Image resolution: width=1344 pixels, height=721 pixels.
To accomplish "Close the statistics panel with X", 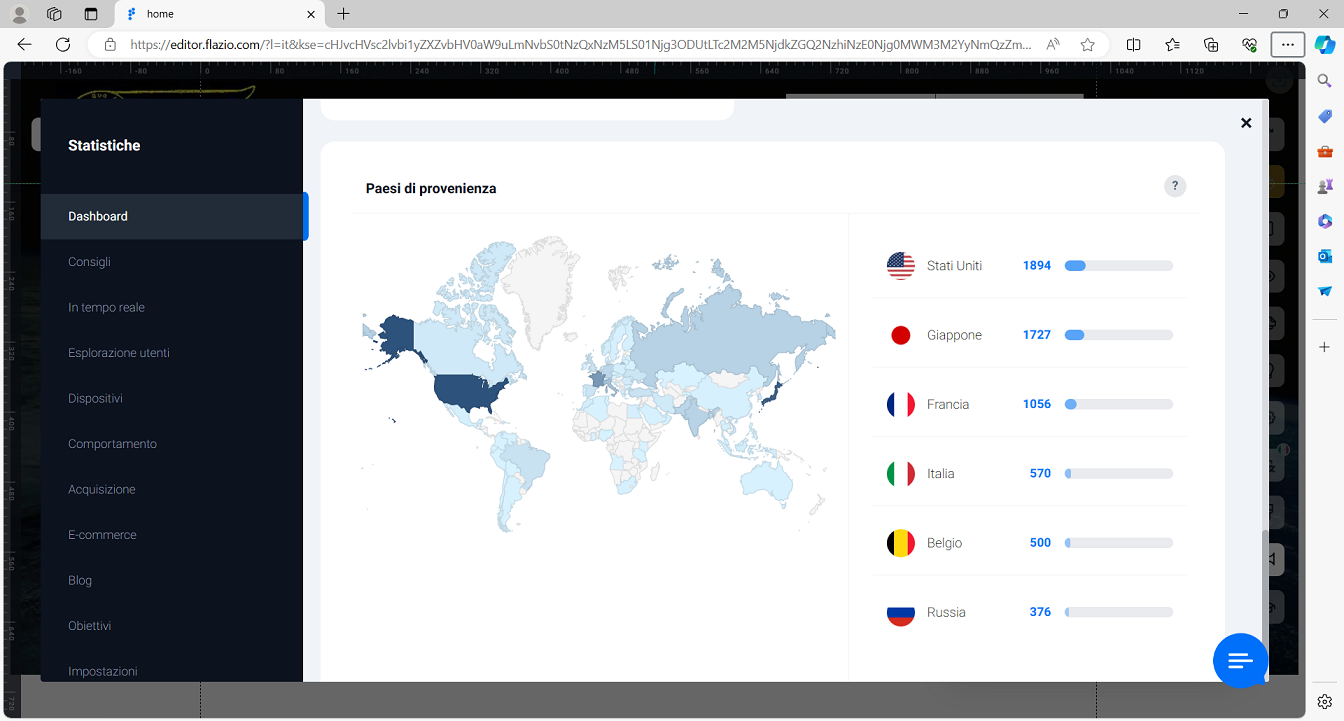I will 1246,123.
